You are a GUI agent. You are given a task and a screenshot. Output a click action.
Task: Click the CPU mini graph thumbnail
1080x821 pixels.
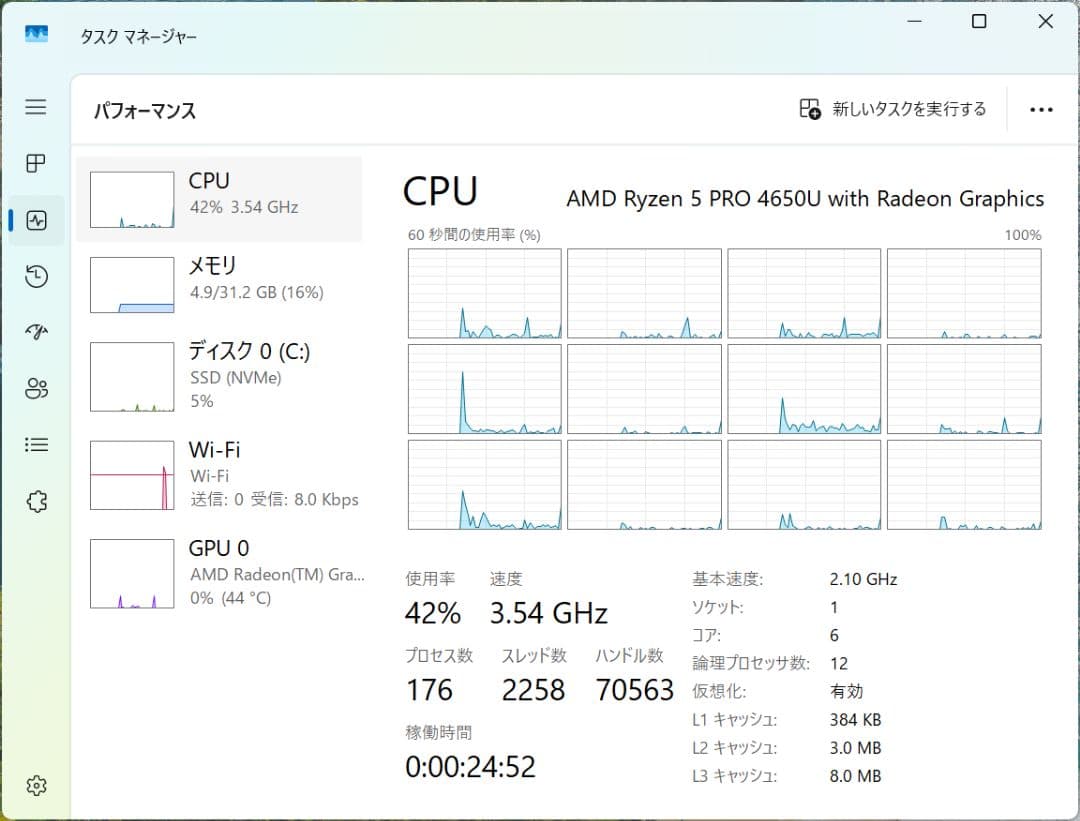pyautogui.click(x=131, y=198)
